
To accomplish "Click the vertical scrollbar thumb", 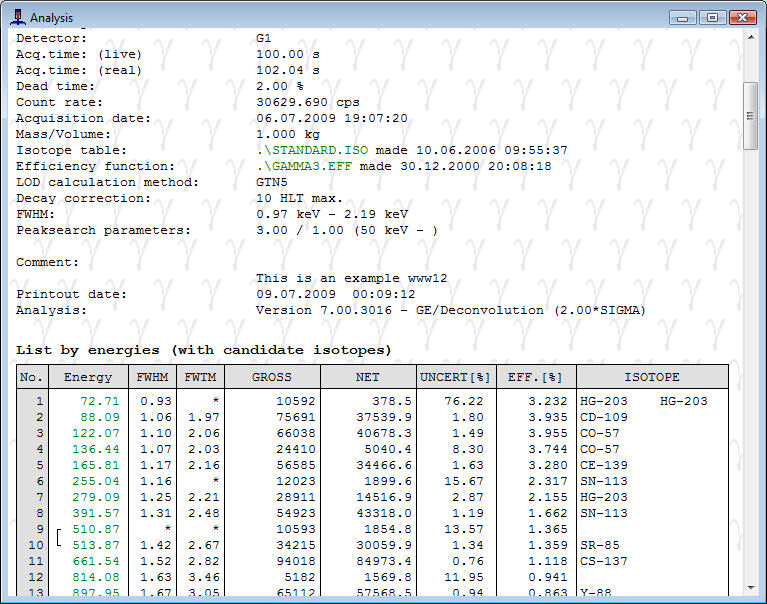I will [x=751, y=105].
